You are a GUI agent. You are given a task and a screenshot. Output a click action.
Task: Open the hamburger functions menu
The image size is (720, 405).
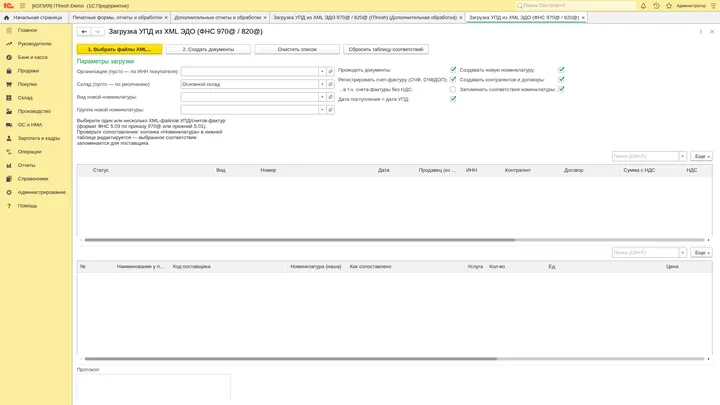[22, 6]
